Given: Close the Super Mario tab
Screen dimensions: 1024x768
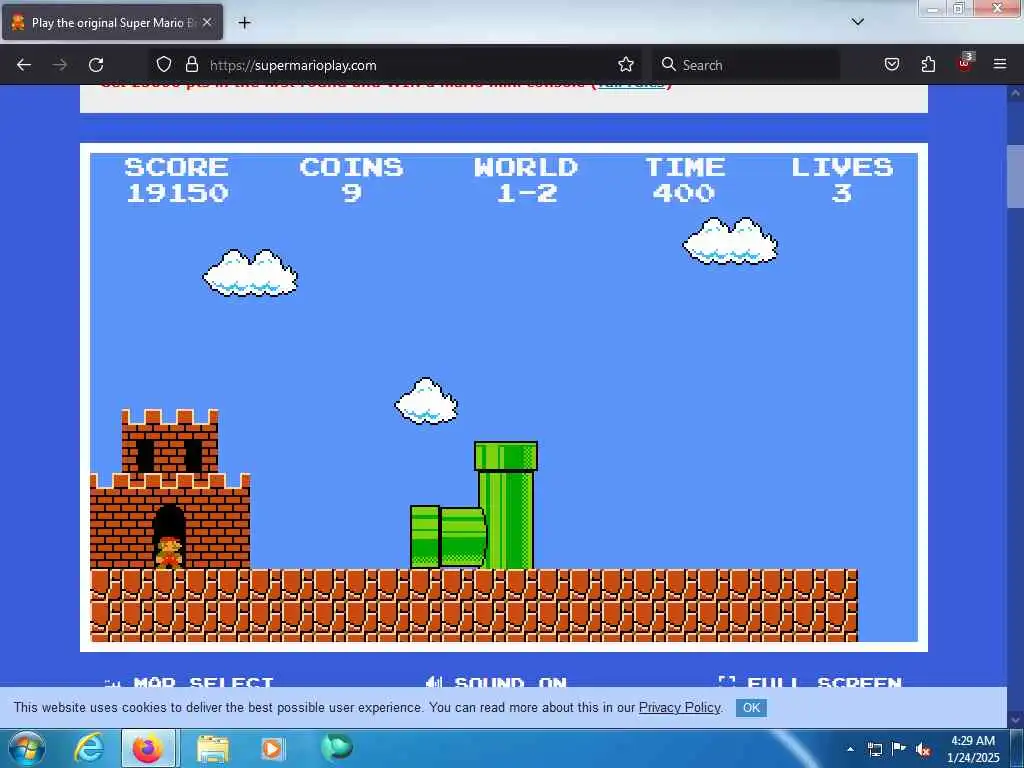Looking at the screenshot, I should tap(207, 23).
